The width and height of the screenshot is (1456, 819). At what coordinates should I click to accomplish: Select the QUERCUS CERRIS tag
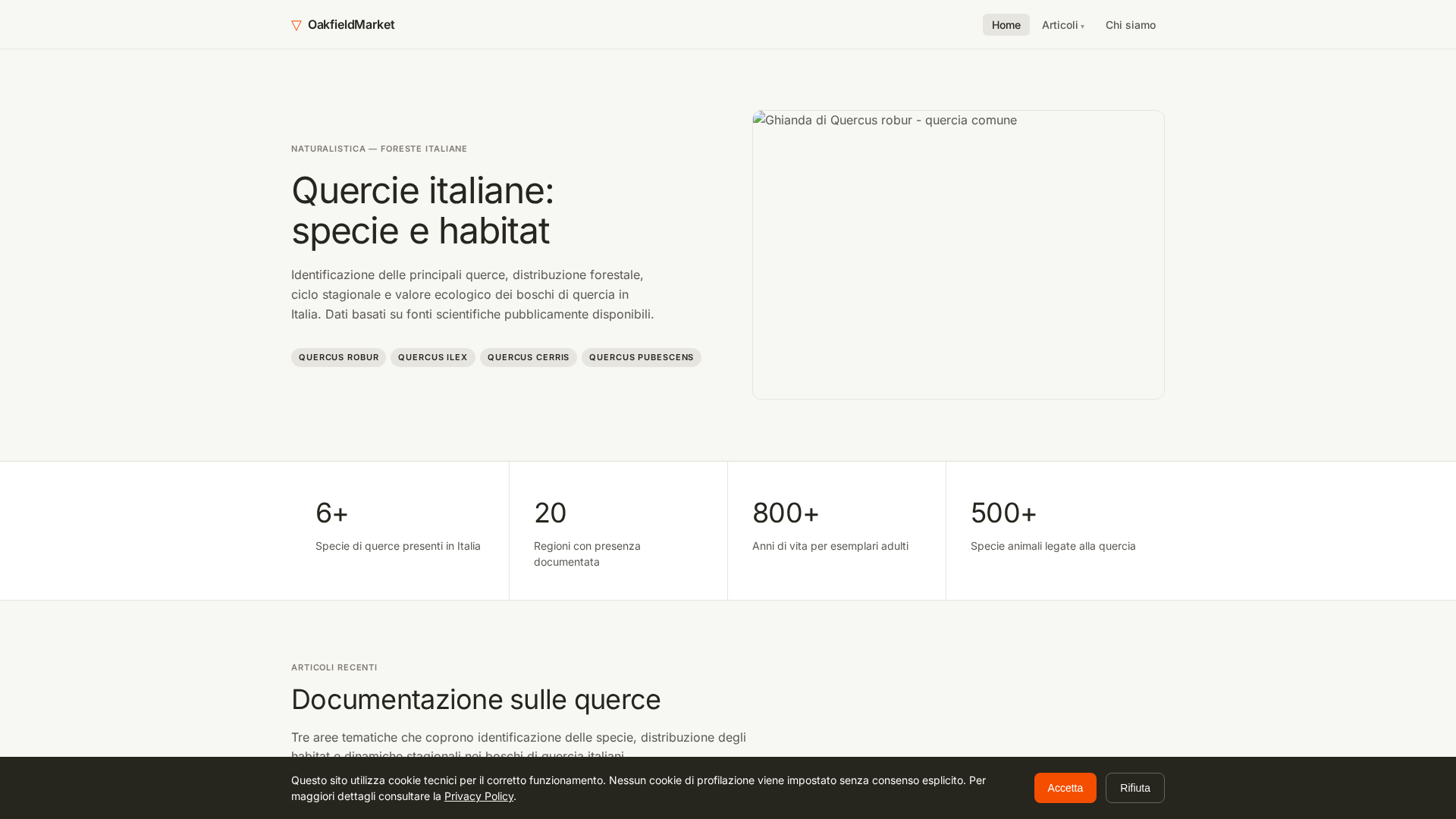pyautogui.click(x=528, y=357)
